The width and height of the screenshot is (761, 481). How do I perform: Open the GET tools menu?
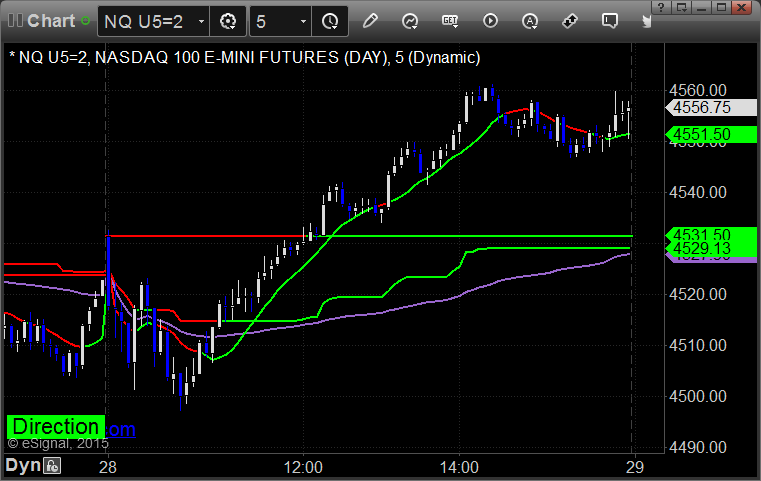click(450, 21)
